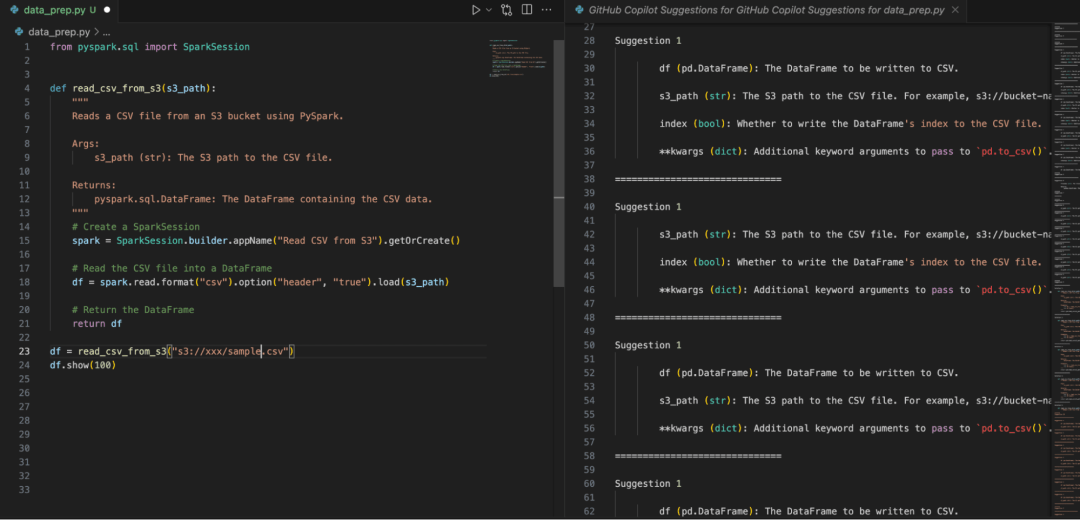Click data_prep.py in the breadcrumb bar

[x=59, y=32]
